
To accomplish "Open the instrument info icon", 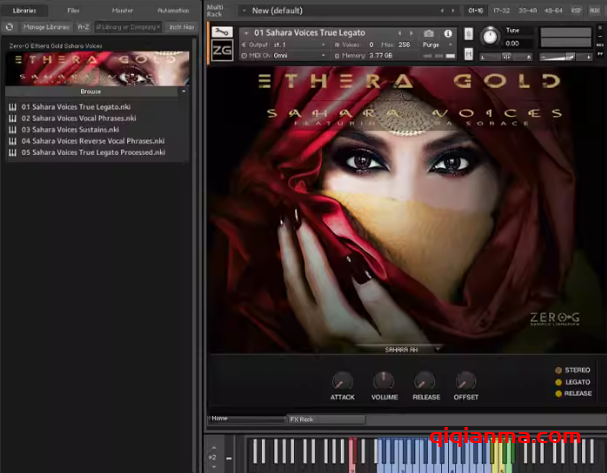I will (447, 33).
